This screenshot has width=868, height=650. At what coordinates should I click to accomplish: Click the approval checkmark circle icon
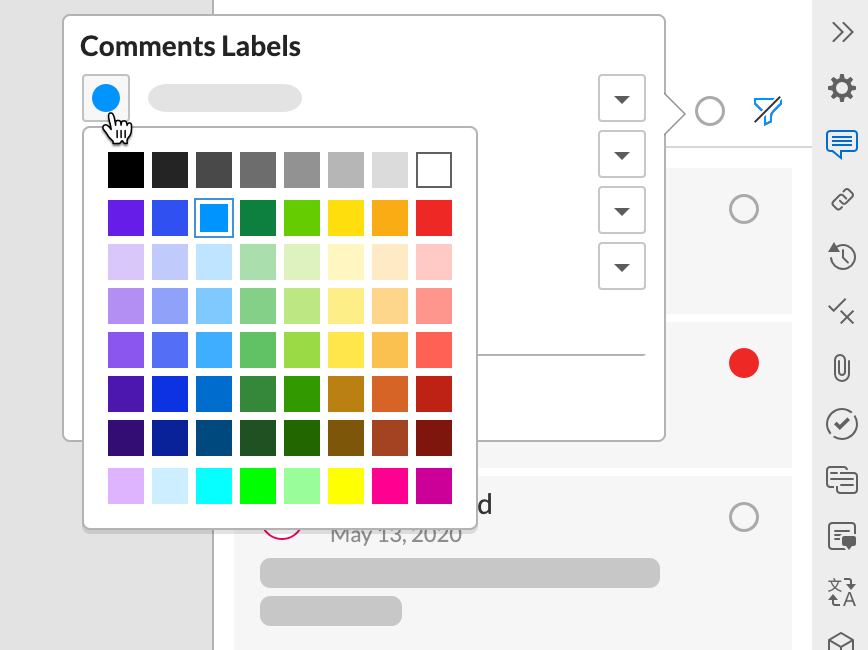click(x=842, y=424)
